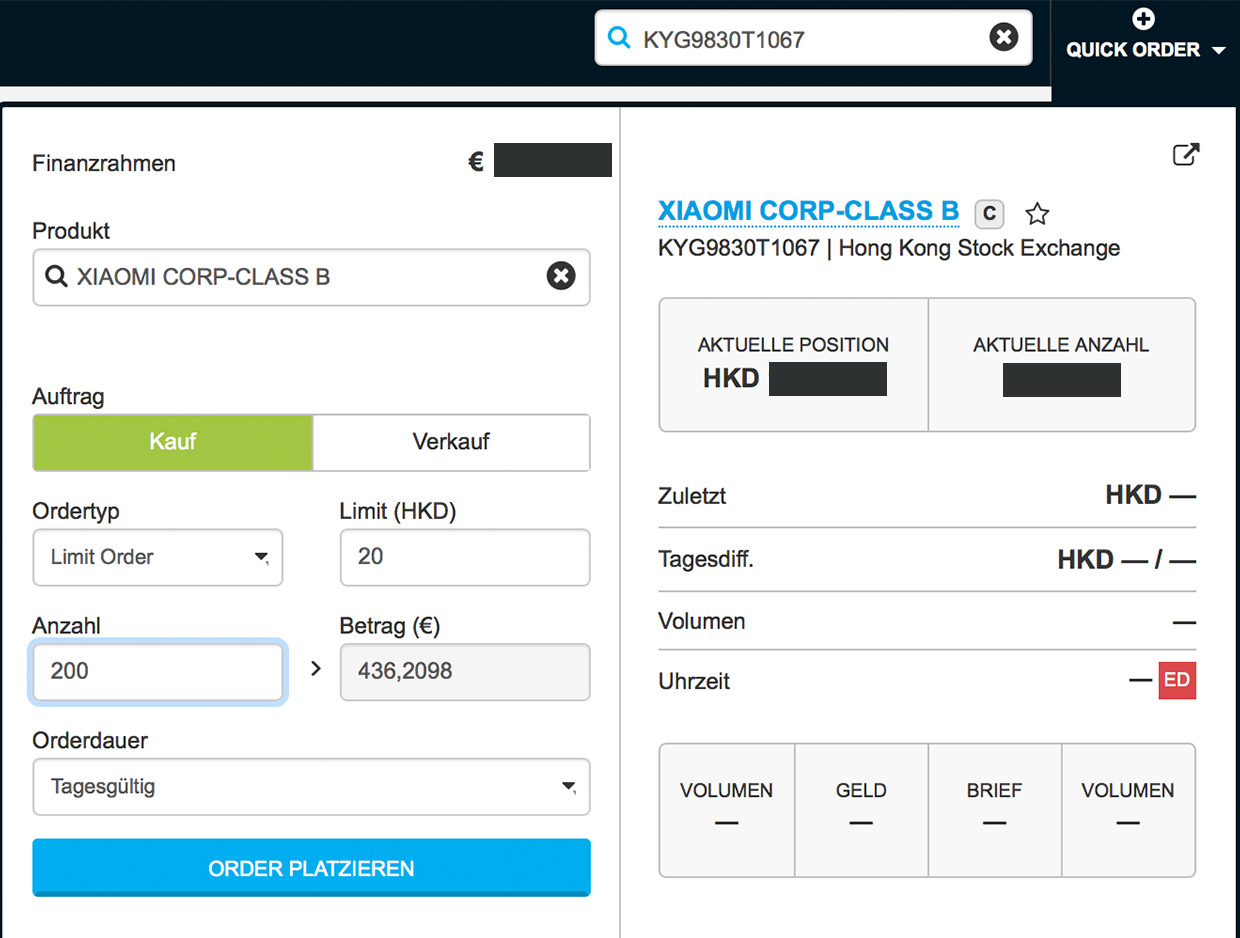Add Xiaomi to favorites with star icon

click(1037, 213)
